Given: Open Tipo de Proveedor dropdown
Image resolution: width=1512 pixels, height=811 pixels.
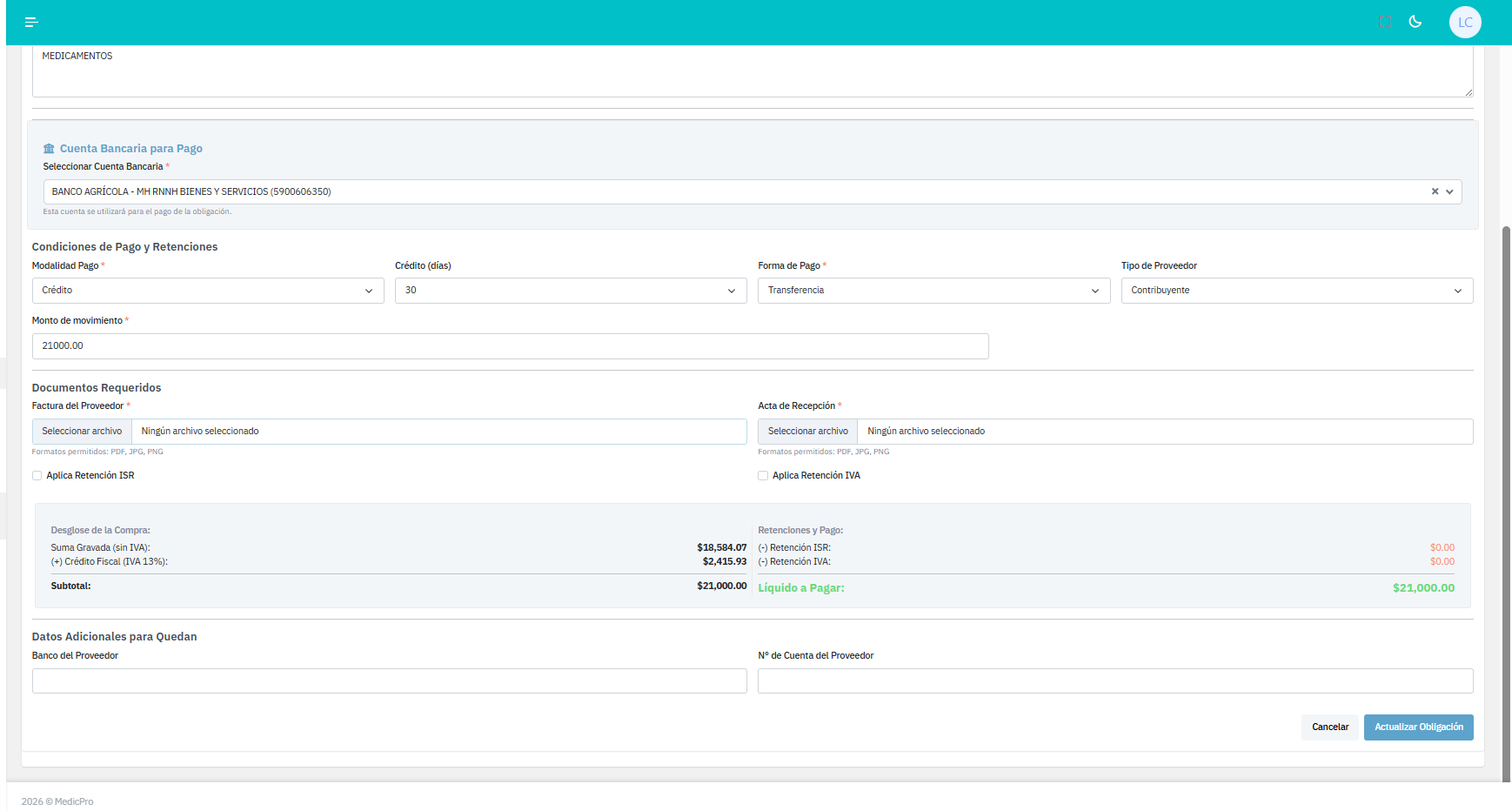Looking at the screenshot, I should point(1296,291).
